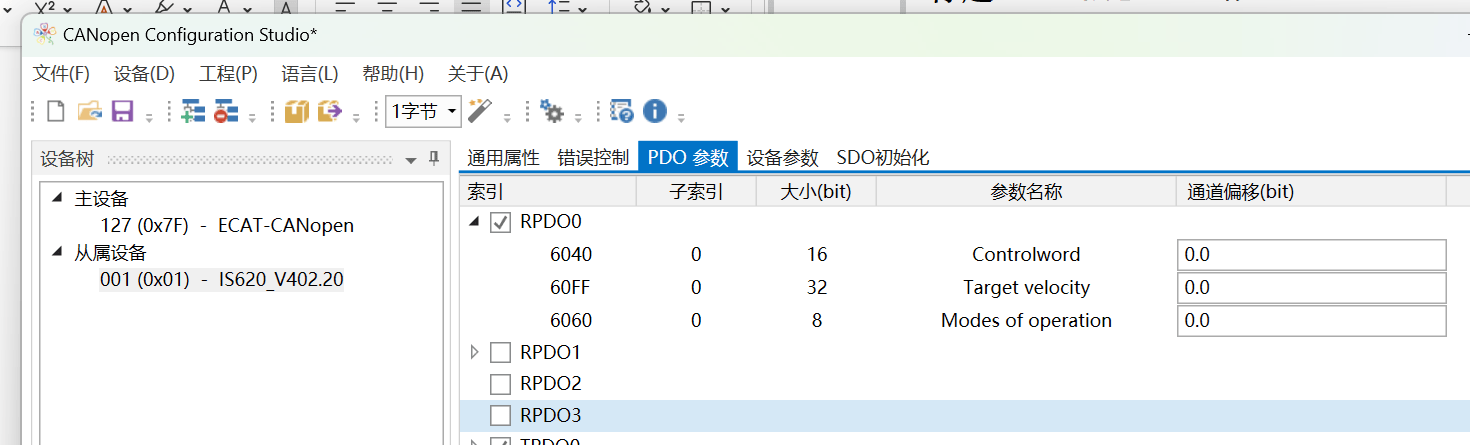Open the 关于(A) menu

478,74
